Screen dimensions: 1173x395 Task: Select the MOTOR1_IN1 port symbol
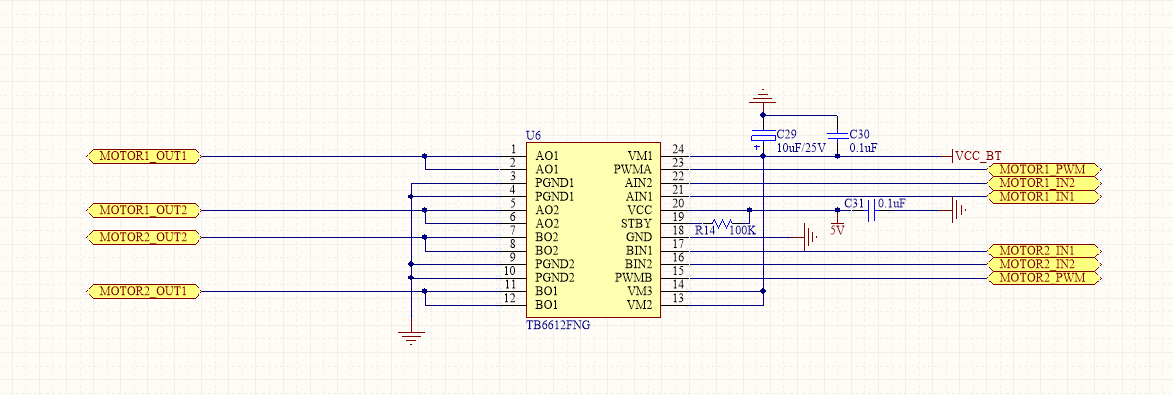(x=1044, y=197)
